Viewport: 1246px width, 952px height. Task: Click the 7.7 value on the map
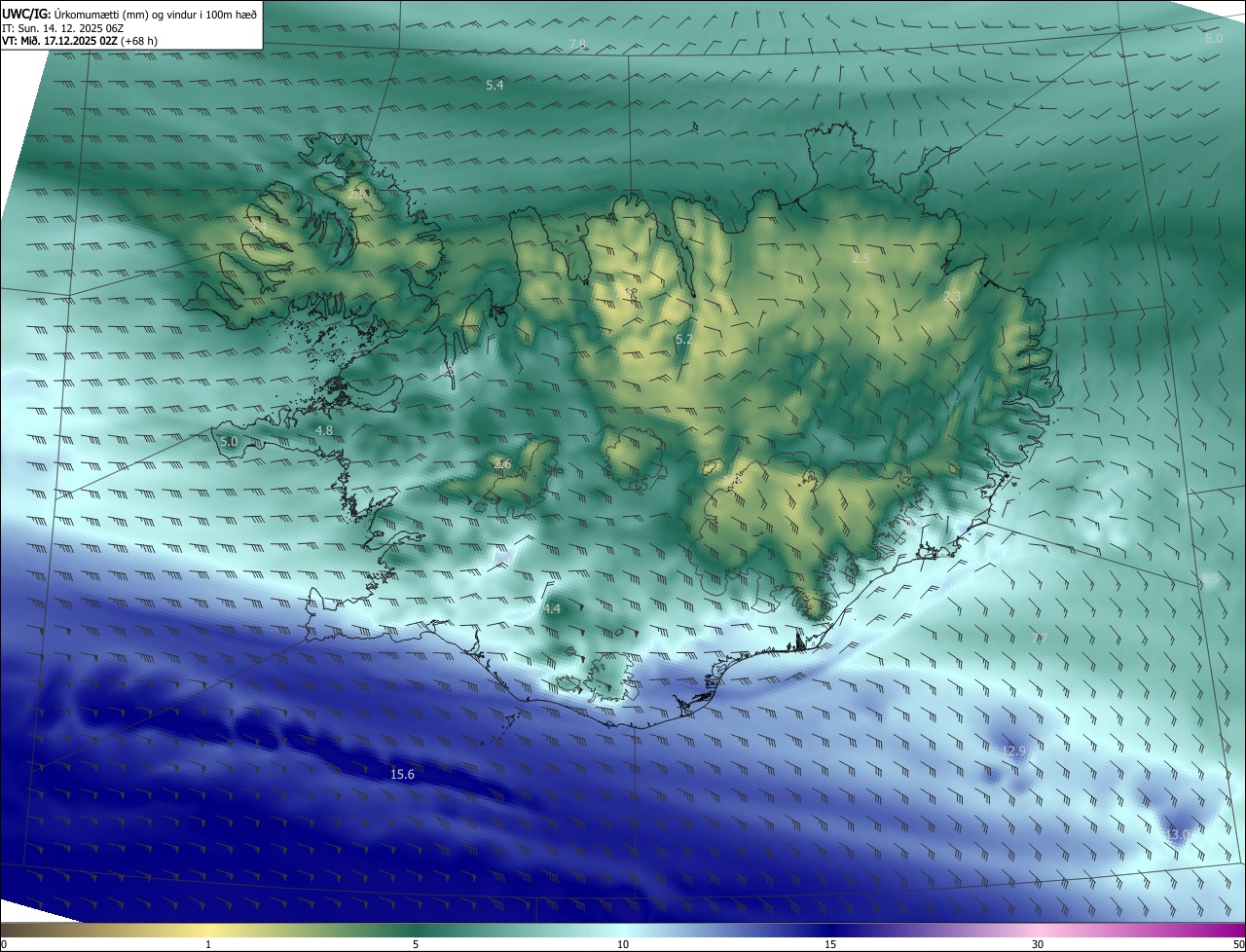[x=1038, y=639]
